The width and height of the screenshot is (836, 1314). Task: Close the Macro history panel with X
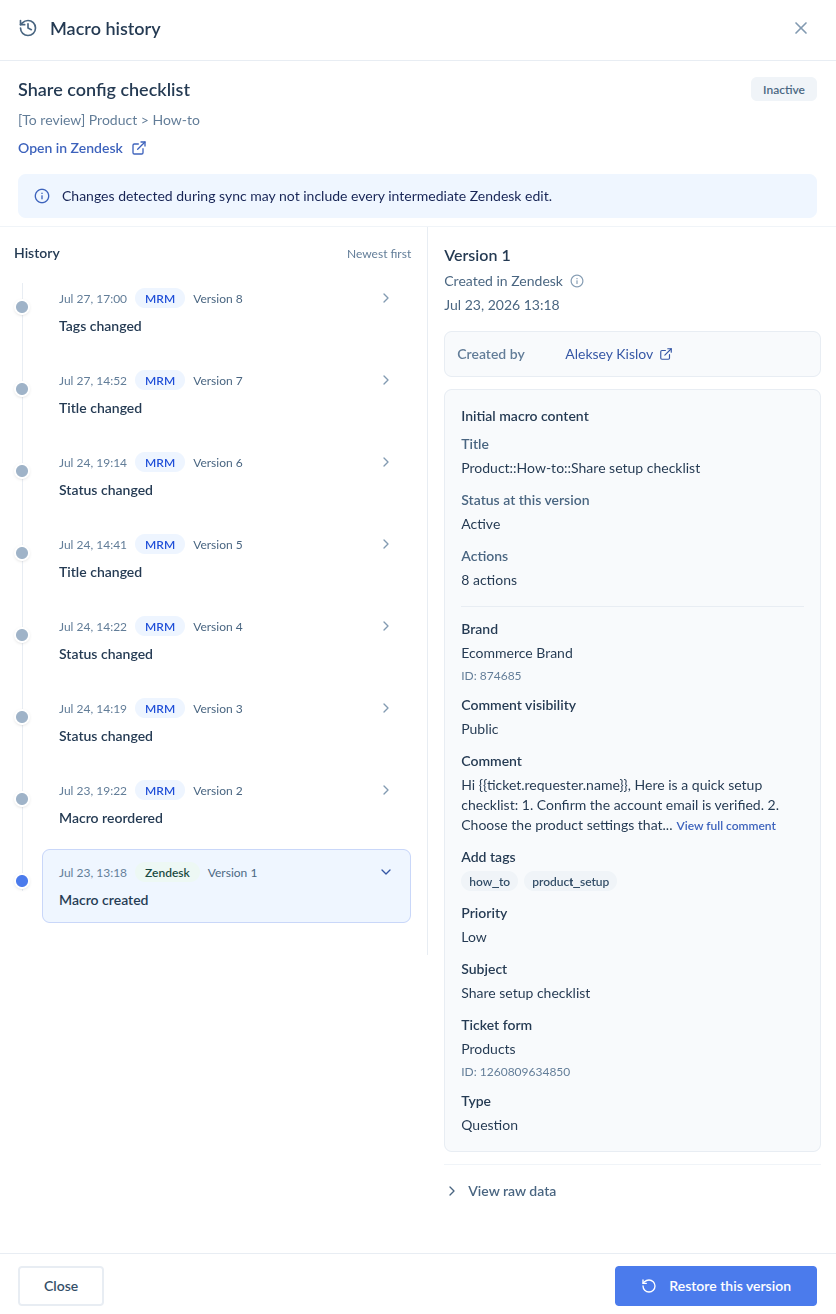pos(801,28)
